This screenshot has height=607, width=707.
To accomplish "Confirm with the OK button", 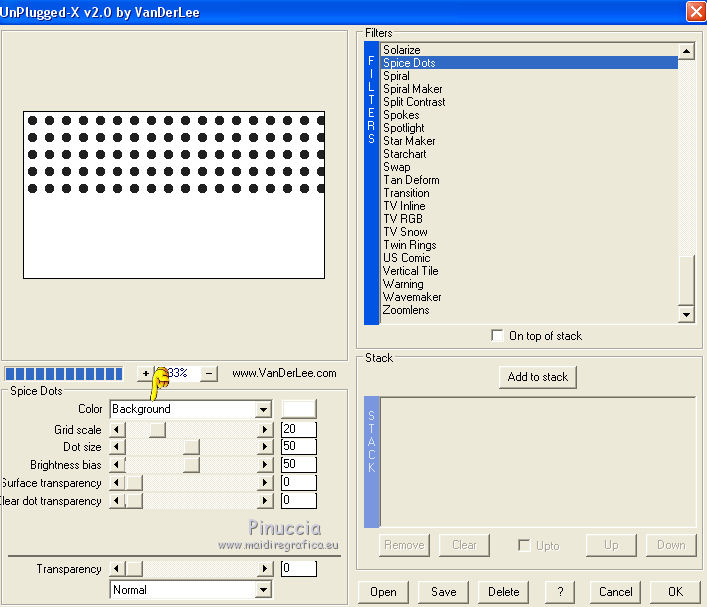I will pyautogui.click(x=675, y=592).
